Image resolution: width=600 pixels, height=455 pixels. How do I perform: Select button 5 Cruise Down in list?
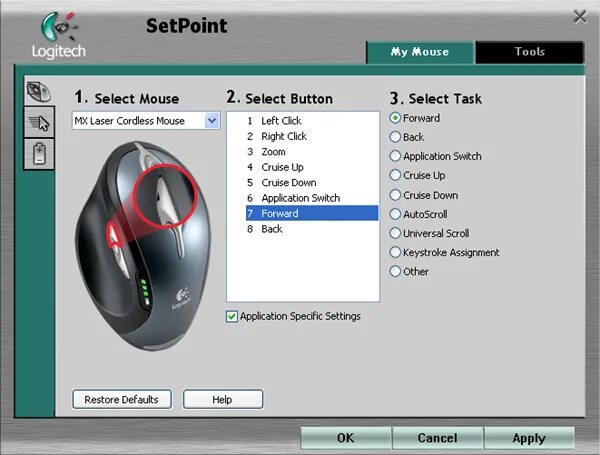312,183
